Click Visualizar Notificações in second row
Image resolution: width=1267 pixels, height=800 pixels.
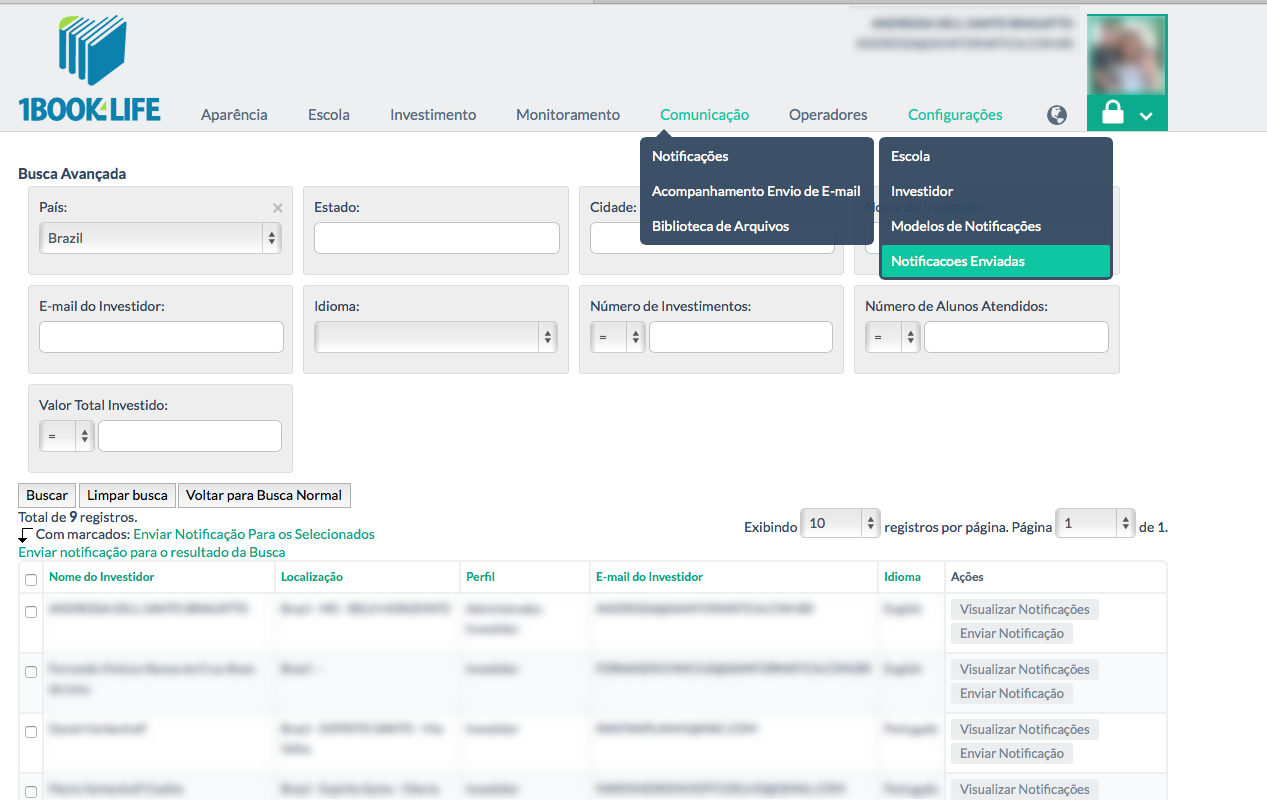click(1025, 669)
